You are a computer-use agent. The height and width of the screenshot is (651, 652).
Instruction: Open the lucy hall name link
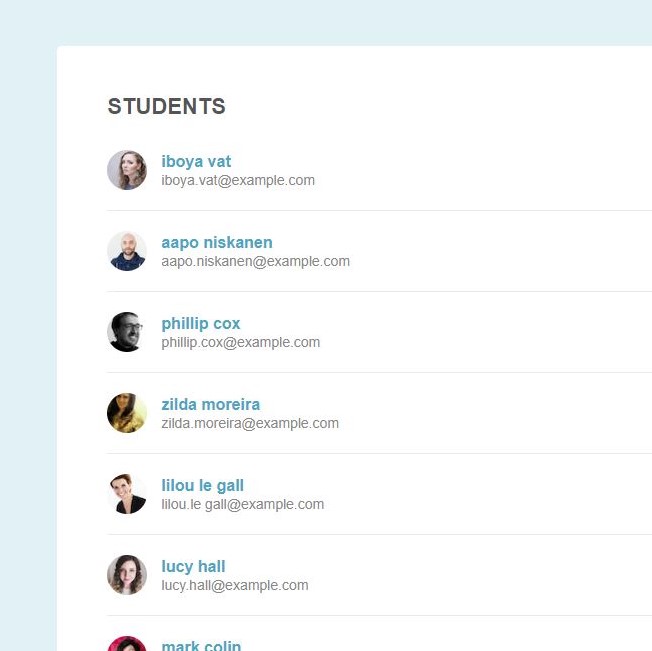coord(194,566)
